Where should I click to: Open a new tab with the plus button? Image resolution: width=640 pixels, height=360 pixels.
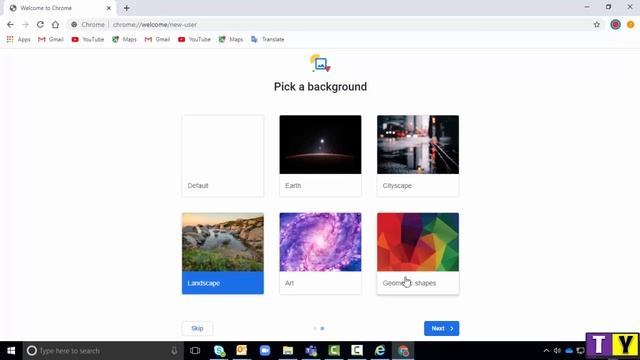127,8
